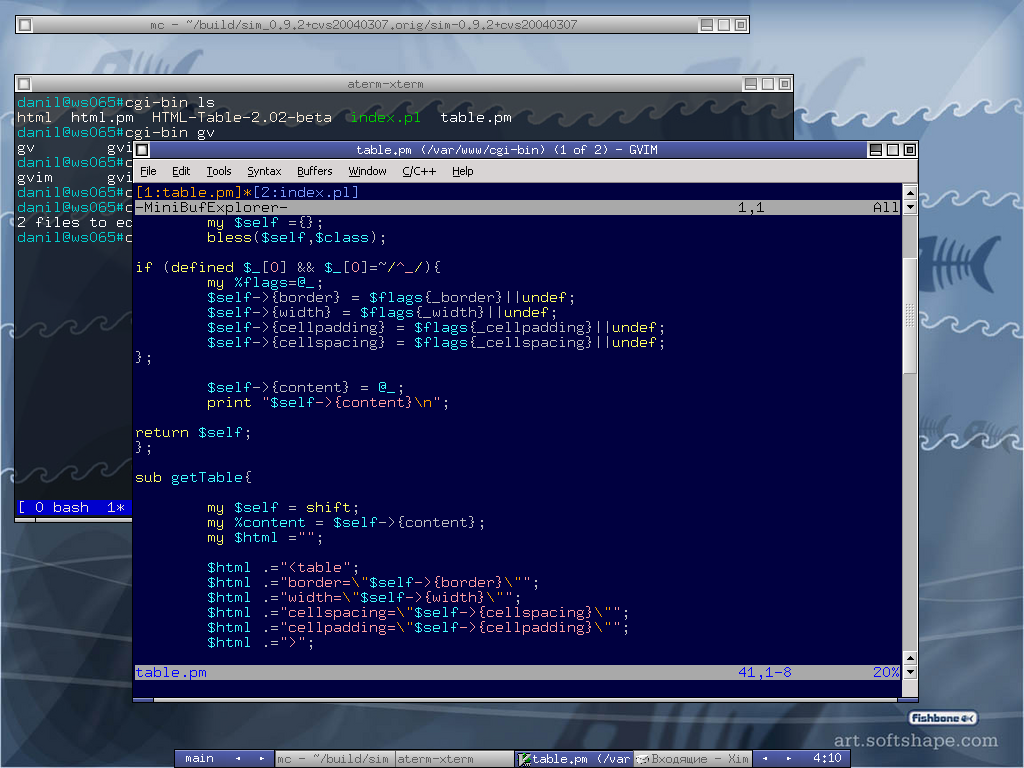Open the Help menu in GVIM
Viewport: 1024px width, 768px height.
(x=462, y=171)
